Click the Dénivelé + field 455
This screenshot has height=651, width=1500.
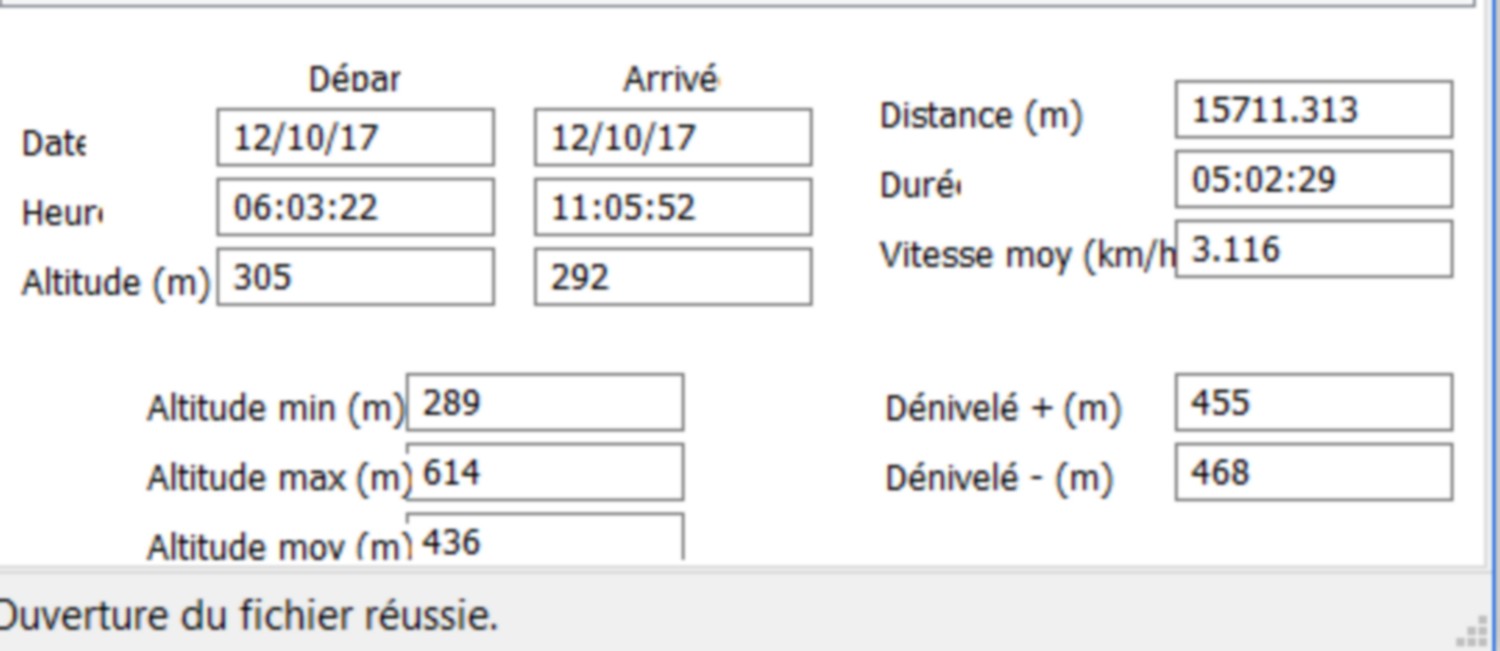[x=1314, y=402]
